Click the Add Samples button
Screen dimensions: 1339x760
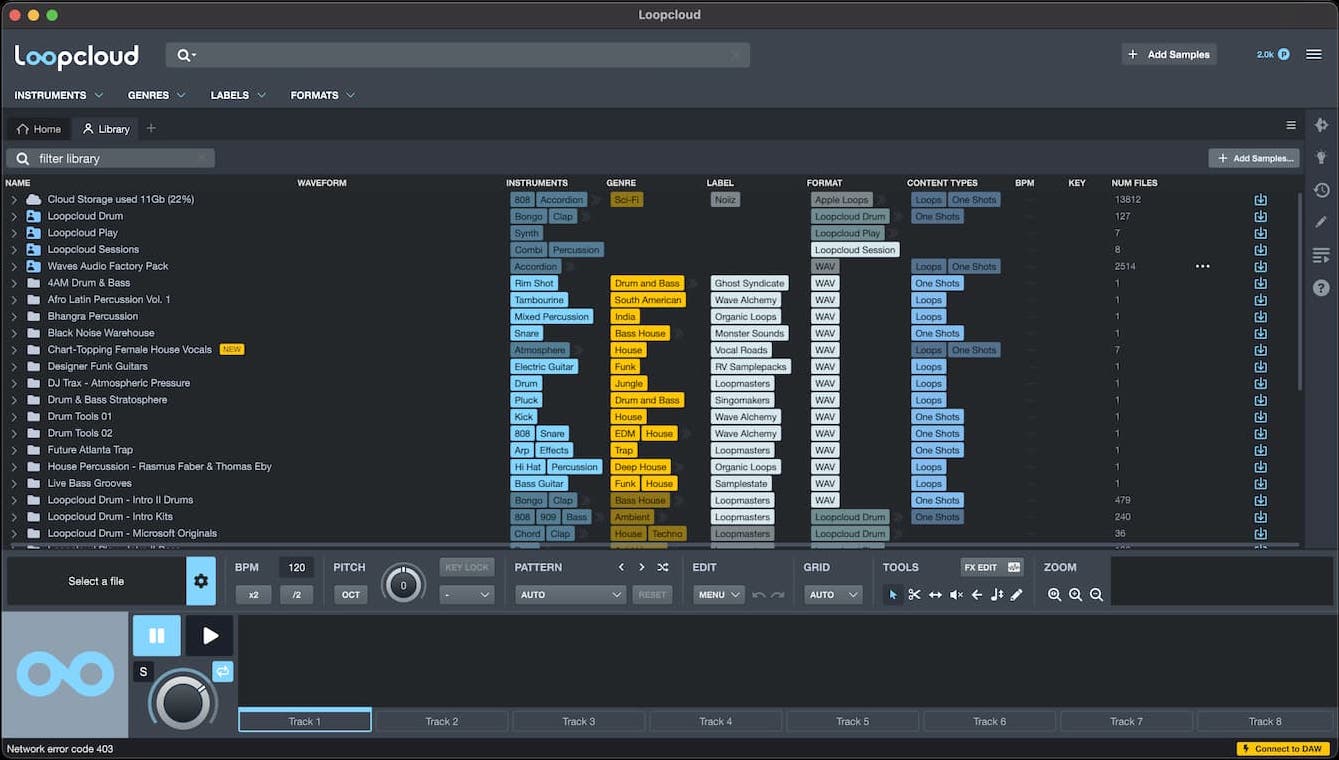(1168, 54)
